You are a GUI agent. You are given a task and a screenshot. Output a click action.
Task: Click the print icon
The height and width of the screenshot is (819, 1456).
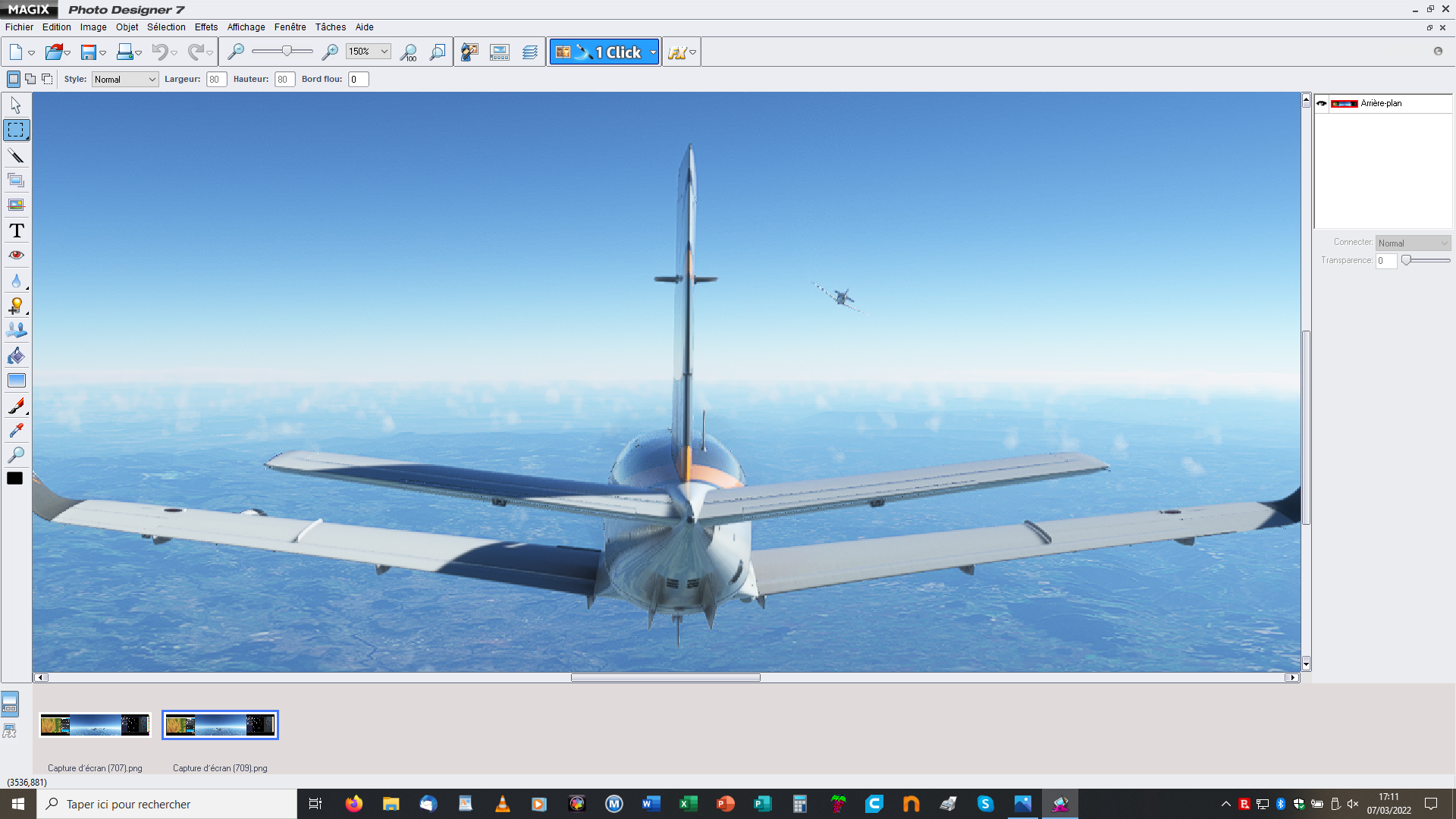125,52
